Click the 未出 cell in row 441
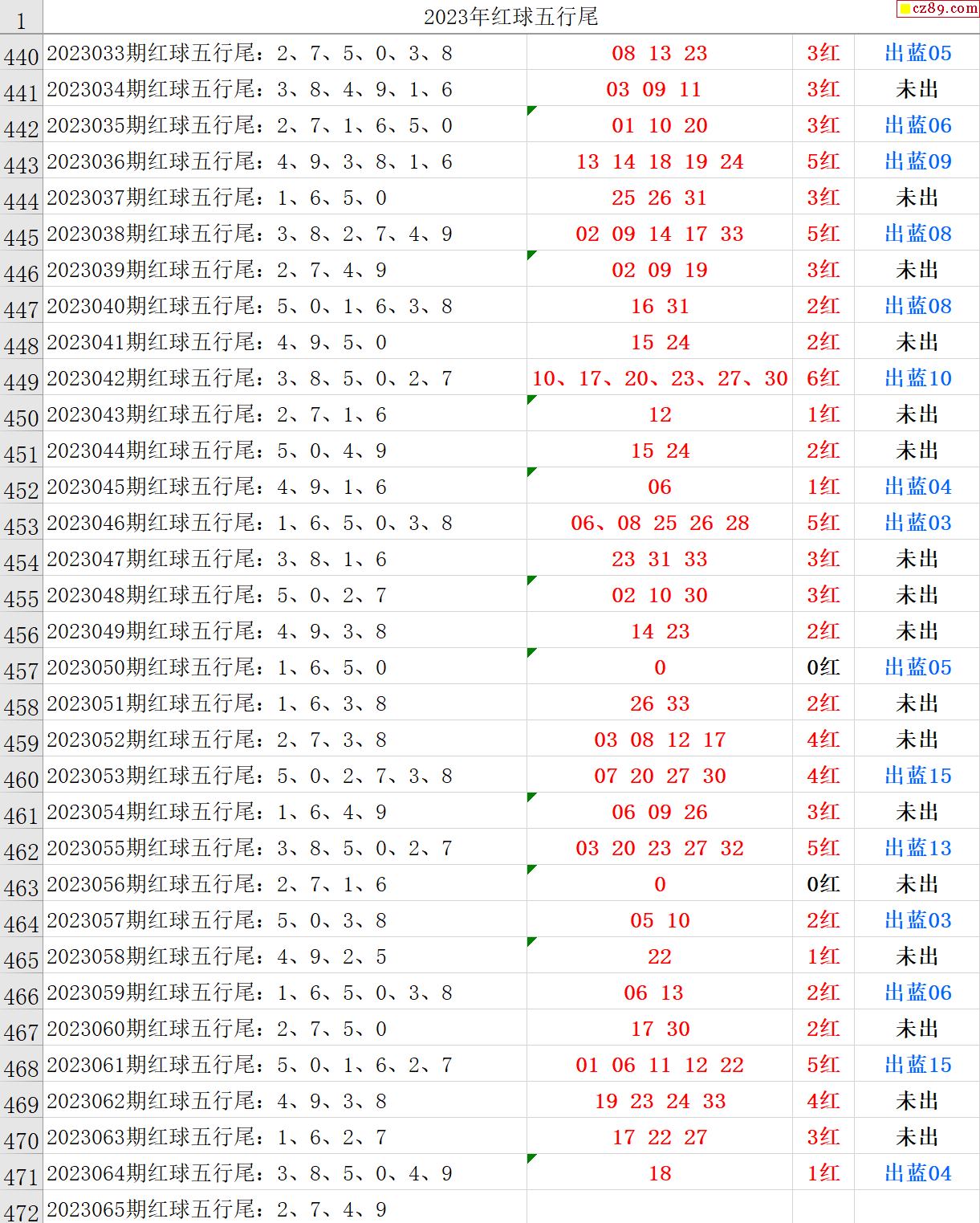The width and height of the screenshot is (980, 1223). point(917,89)
